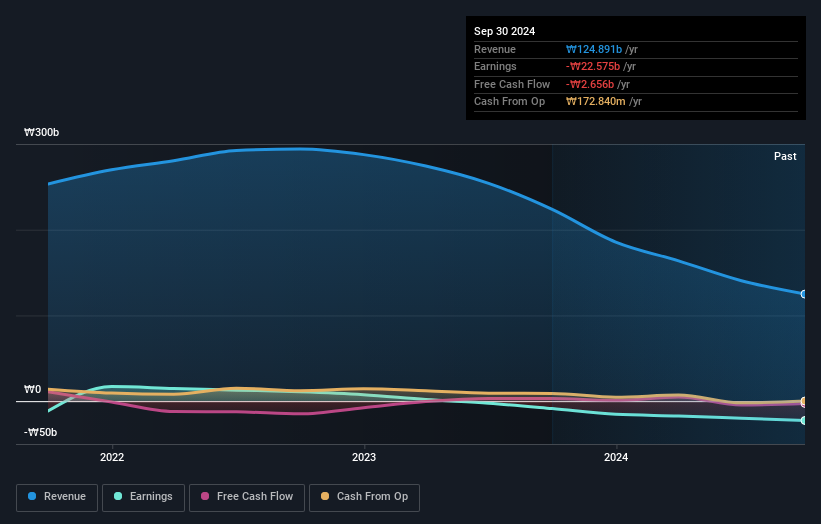Image resolution: width=821 pixels, height=524 pixels.
Task: Click the ₩124.891b revenue value
Action: pos(594,49)
